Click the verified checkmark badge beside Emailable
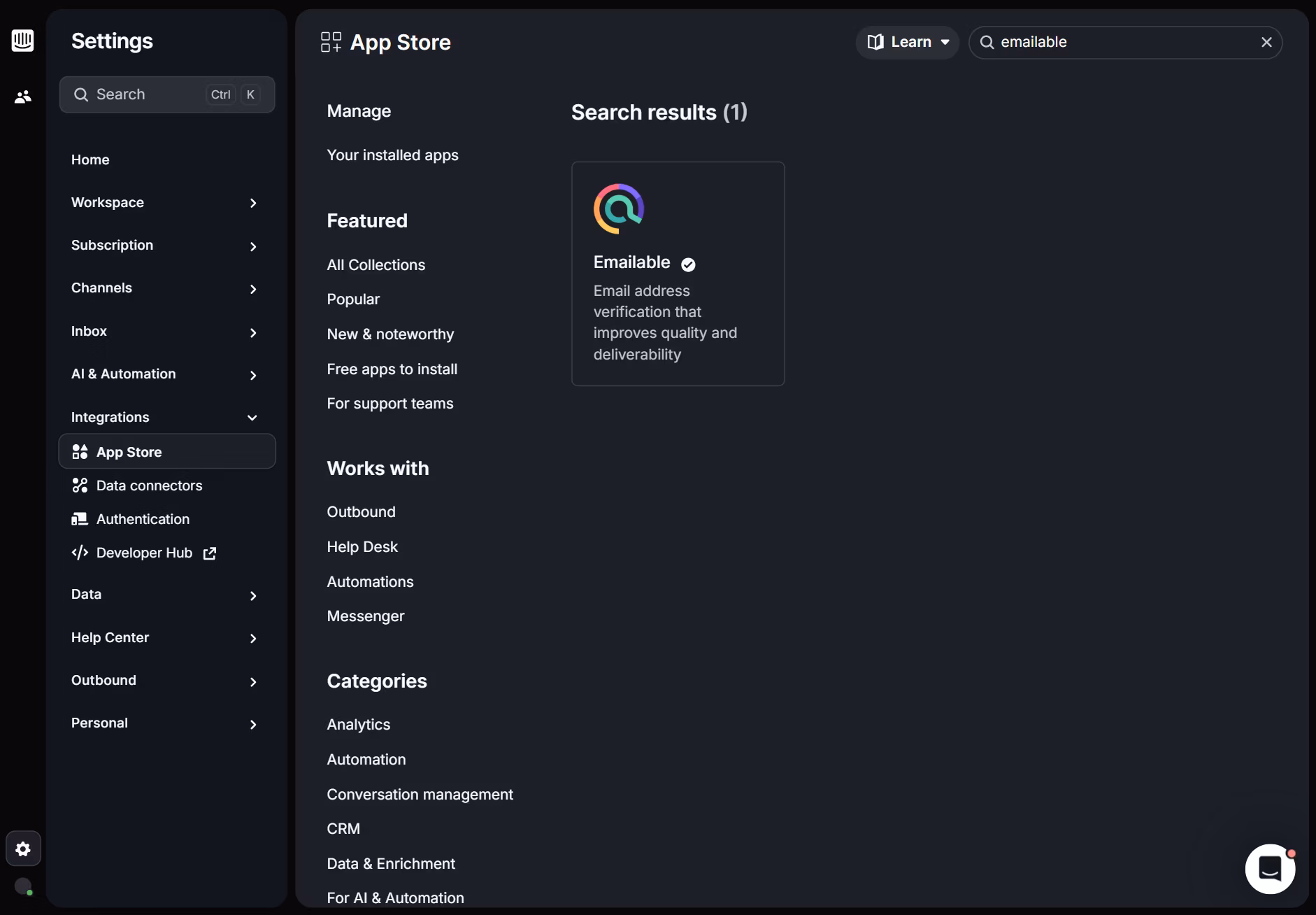Viewport: 1316px width, 915px height. pyautogui.click(x=688, y=264)
